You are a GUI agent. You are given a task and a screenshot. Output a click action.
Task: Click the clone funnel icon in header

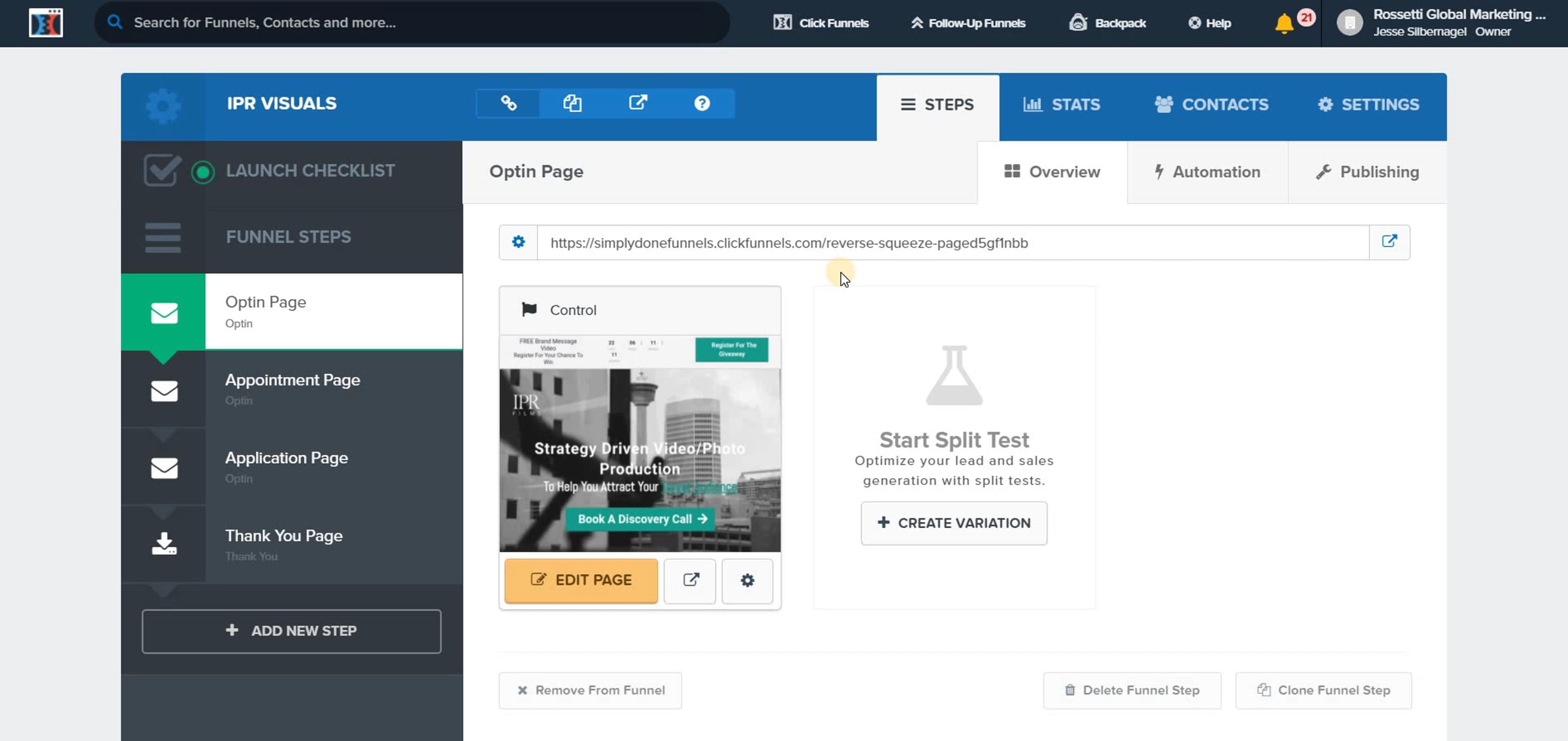click(x=572, y=103)
